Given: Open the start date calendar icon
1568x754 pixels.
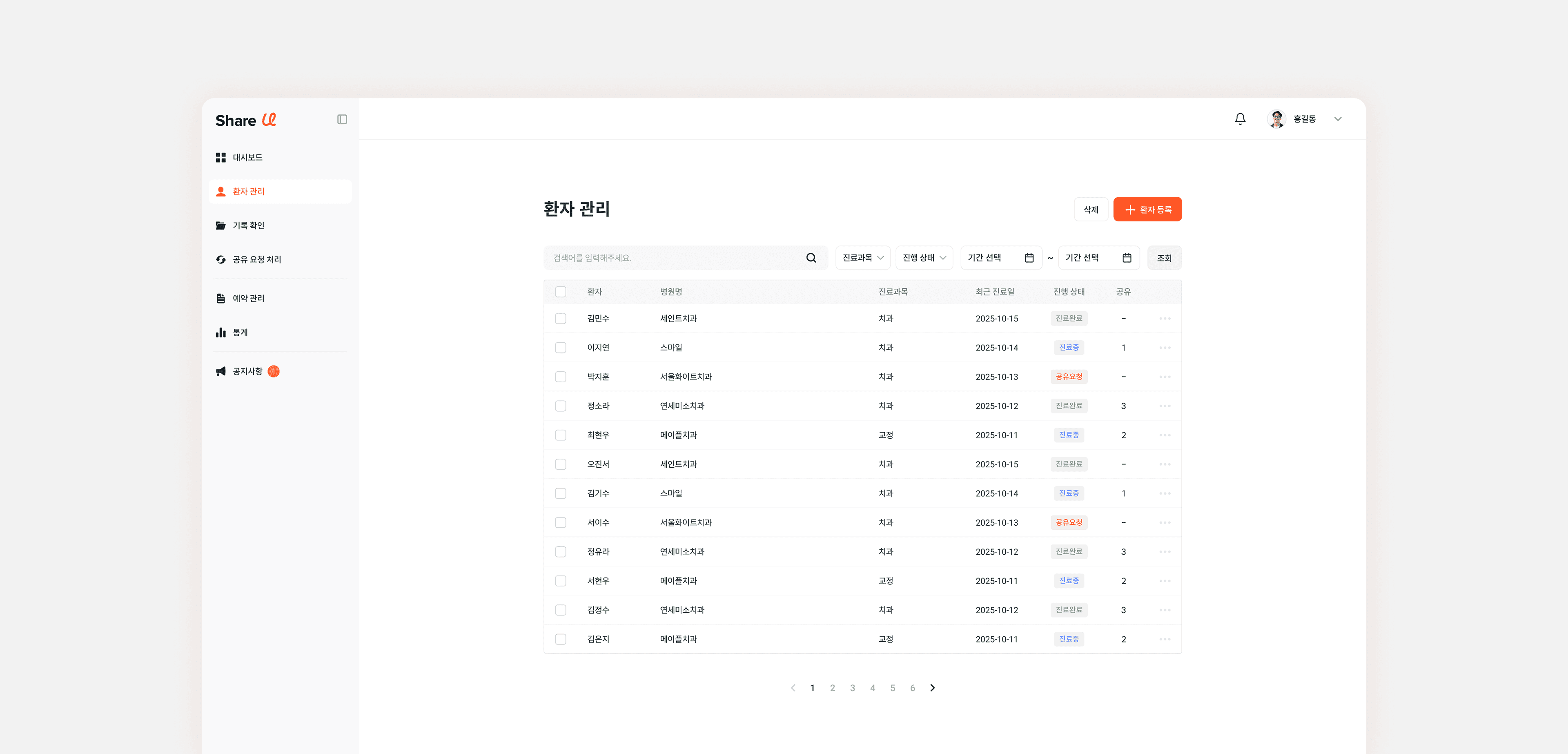Looking at the screenshot, I should pyautogui.click(x=1029, y=258).
